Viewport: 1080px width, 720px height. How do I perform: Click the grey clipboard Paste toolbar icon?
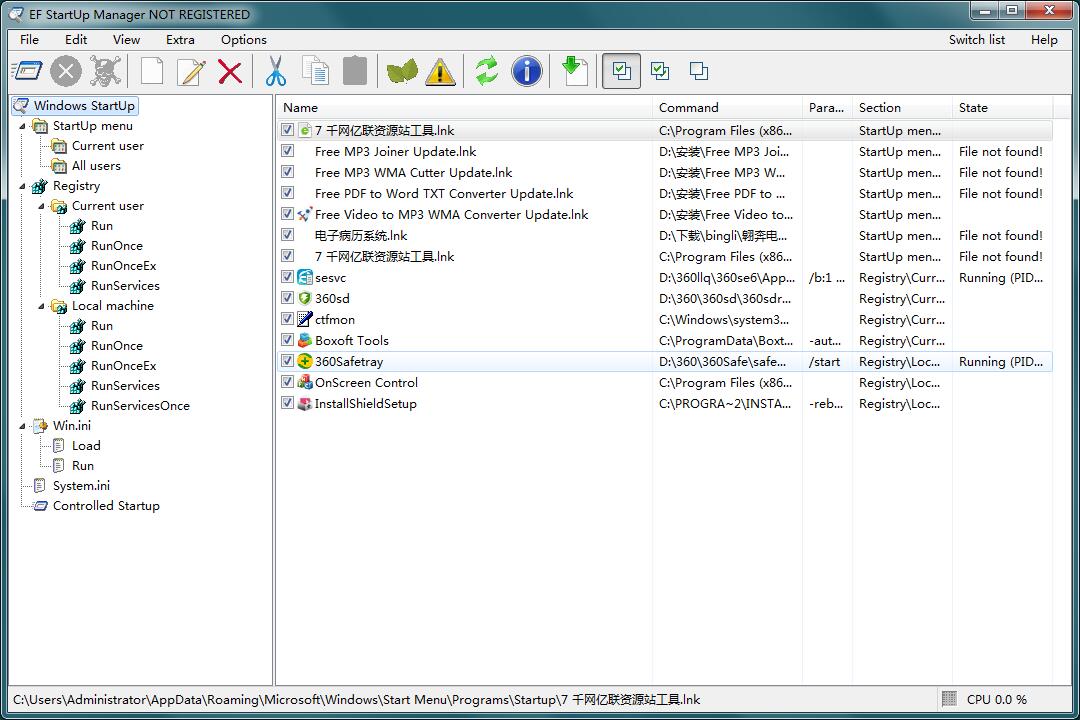coord(355,71)
